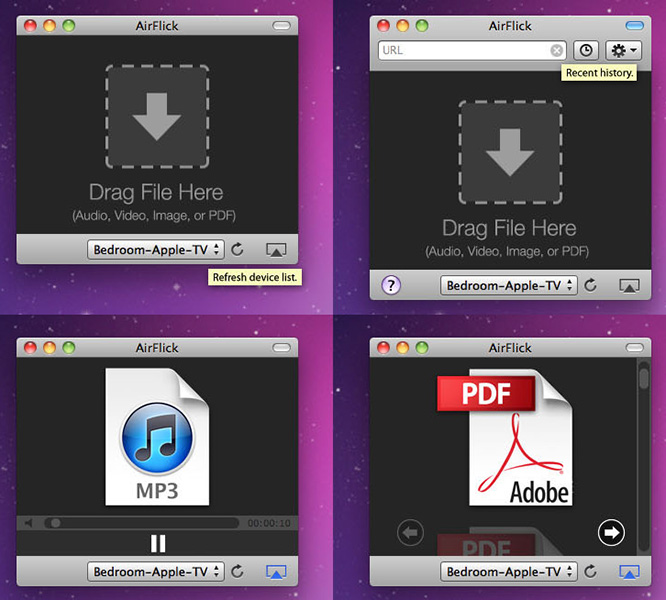Image resolution: width=666 pixels, height=600 pixels.
Task: Zoom the bottom-left AirFlick window
Action: (69, 348)
